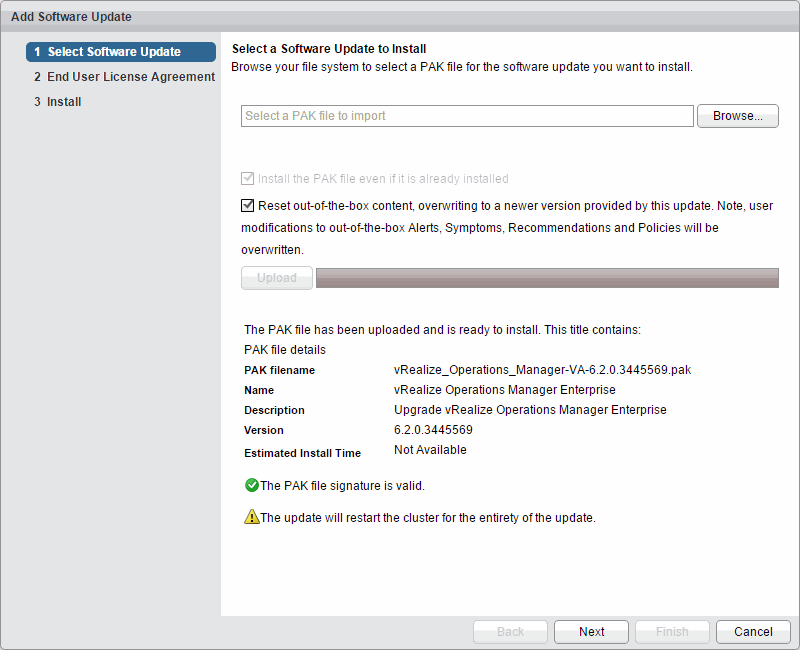Click the Estimated Install Time 'Not Available' value
The image size is (800, 650).
pos(430,450)
